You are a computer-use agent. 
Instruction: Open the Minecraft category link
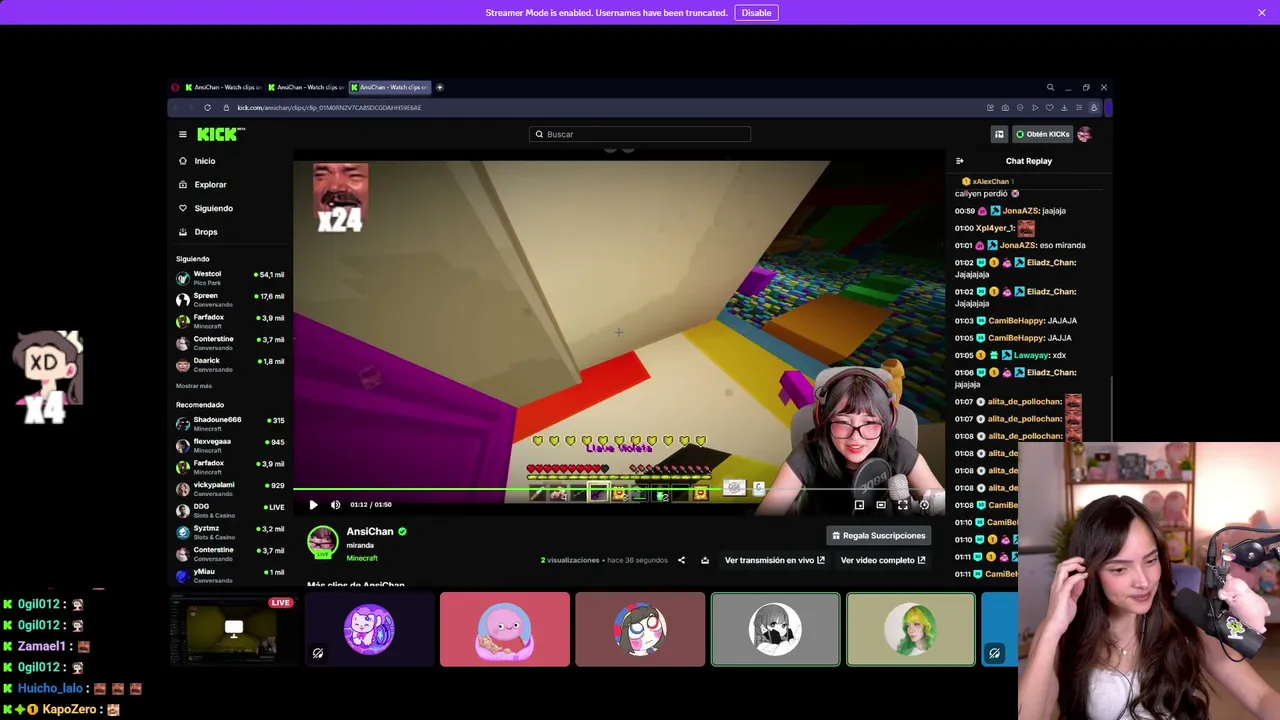tap(362, 558)
